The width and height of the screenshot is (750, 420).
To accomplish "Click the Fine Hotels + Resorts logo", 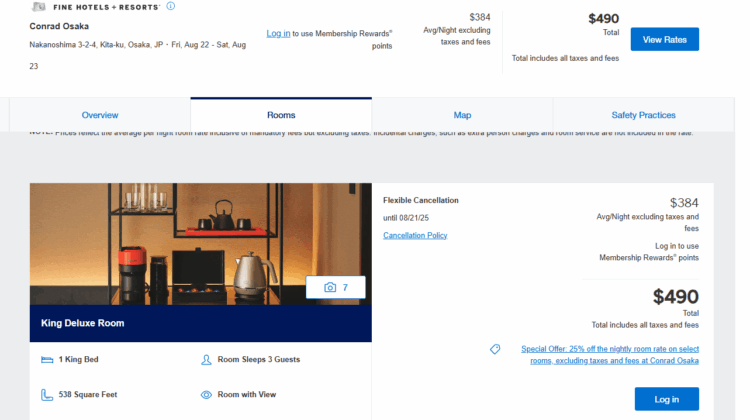I will coord(95,7).
